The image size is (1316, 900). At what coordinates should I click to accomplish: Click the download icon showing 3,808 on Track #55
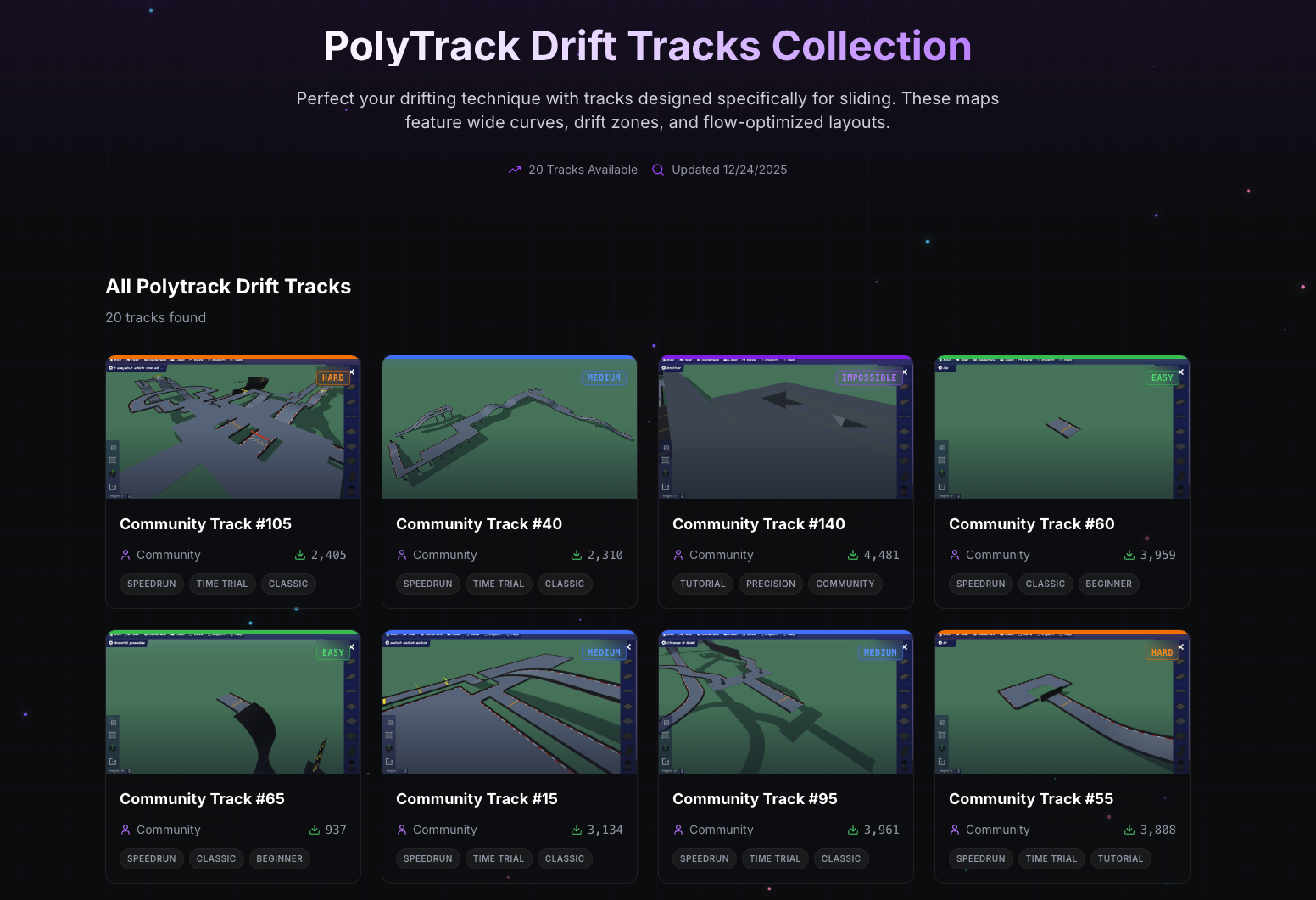[1129, 830]
